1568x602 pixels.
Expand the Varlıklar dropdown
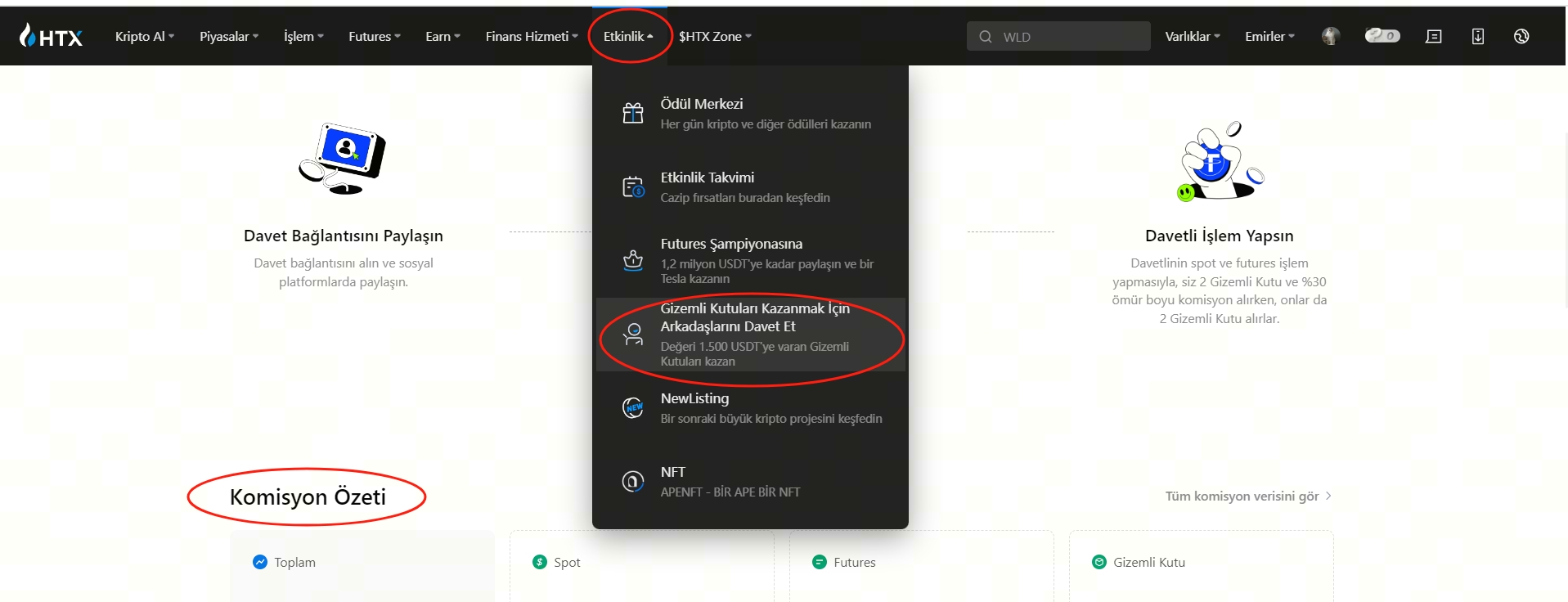tap(1193, 36)
